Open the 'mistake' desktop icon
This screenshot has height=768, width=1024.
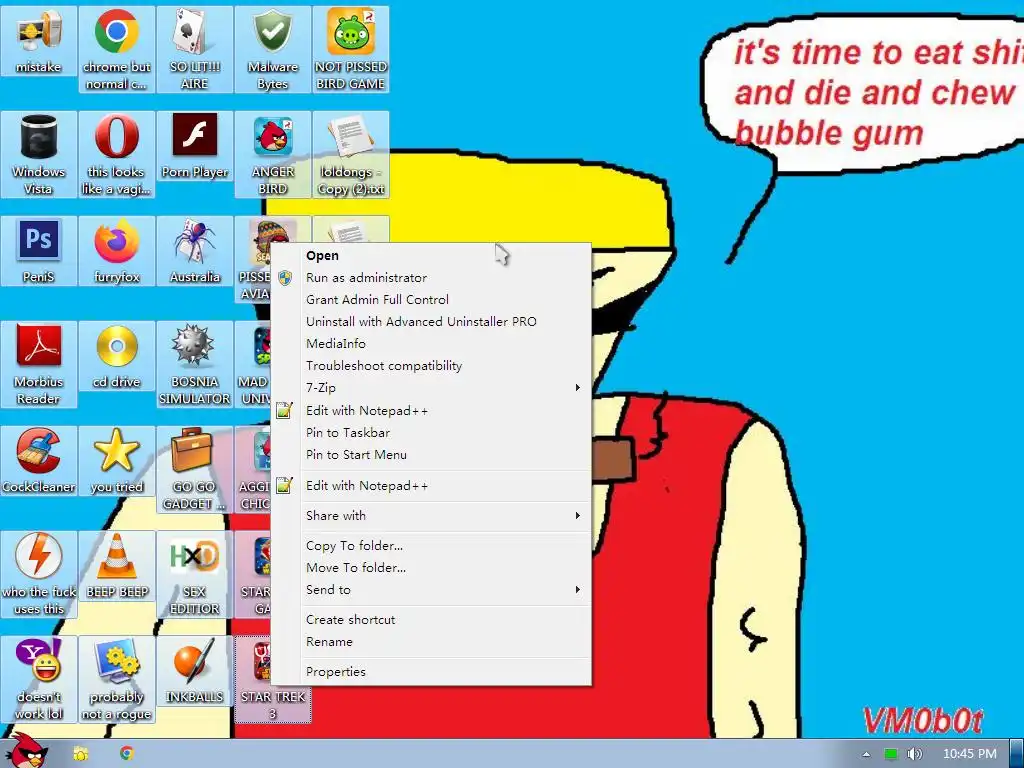pyautogui.click(x=39, y=41)
